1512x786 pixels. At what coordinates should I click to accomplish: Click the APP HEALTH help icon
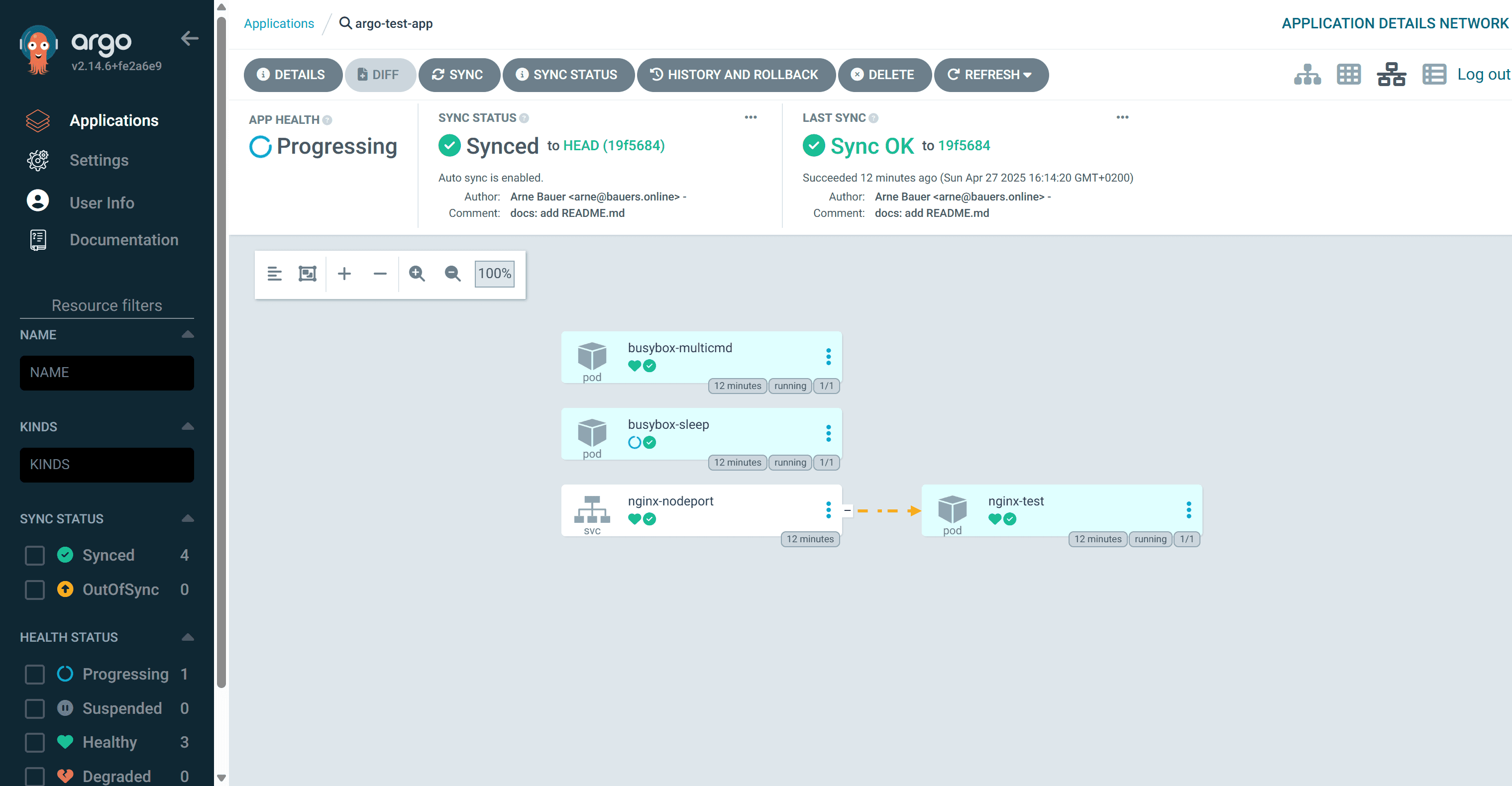click(327, 120)
